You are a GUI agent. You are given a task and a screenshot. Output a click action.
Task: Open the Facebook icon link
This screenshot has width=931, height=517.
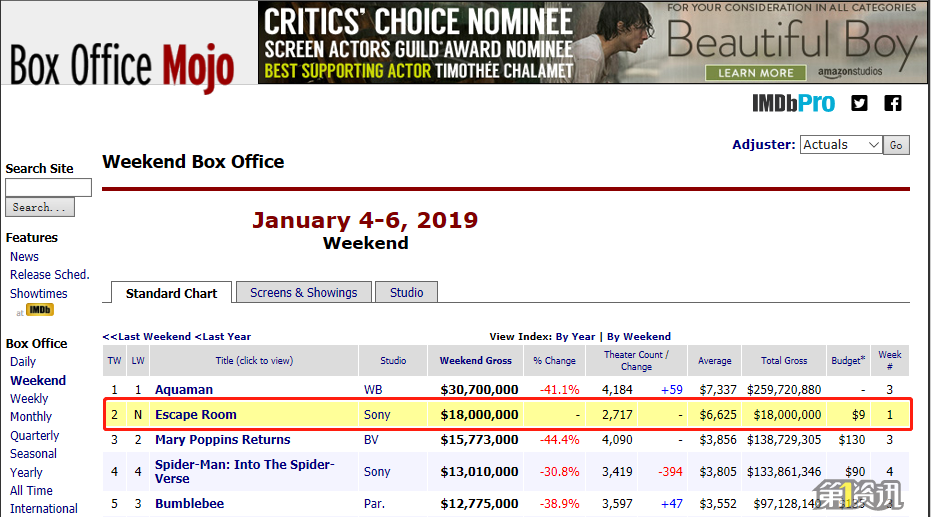(x=892, y=103)
